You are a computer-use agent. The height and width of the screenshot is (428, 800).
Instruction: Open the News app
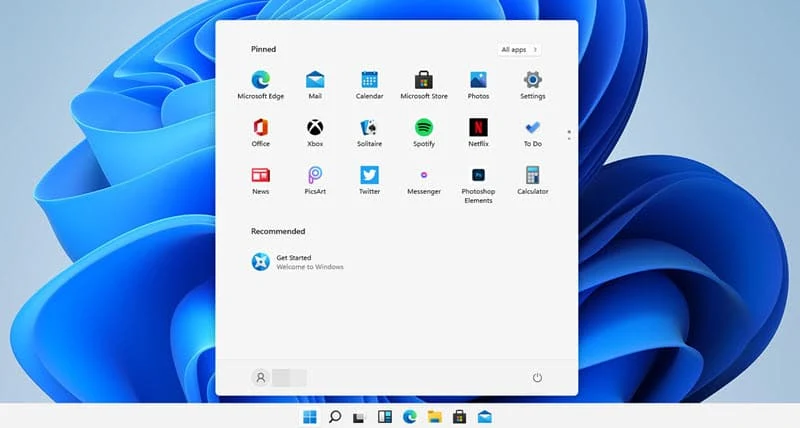pos(260,181)
